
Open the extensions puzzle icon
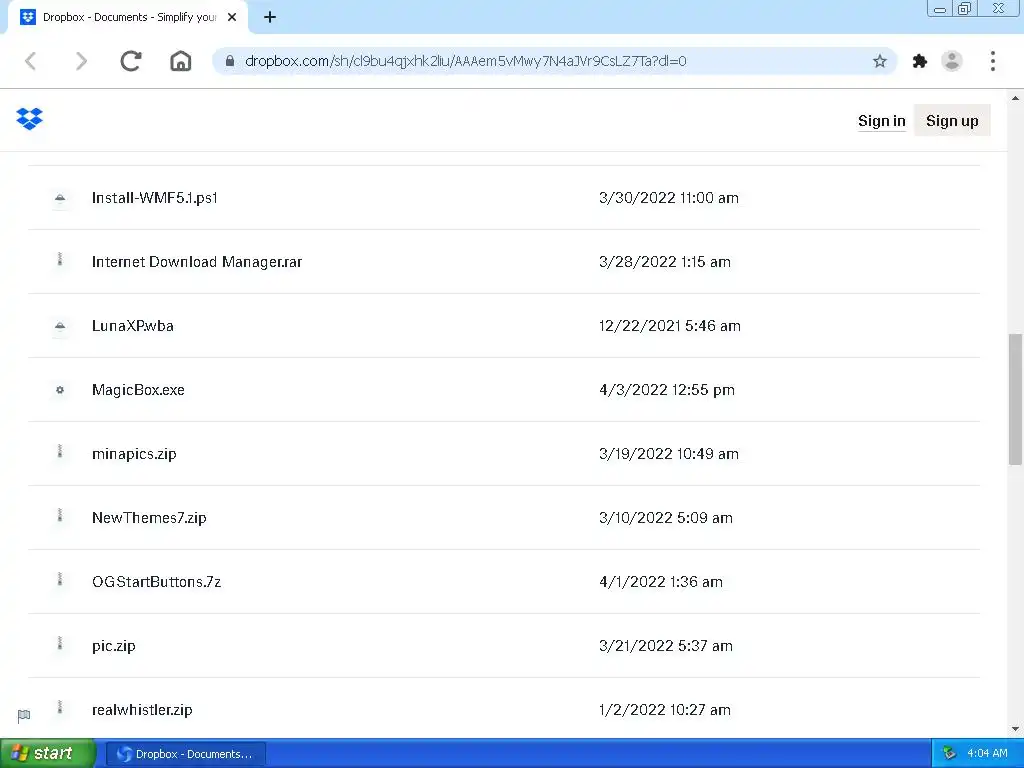(x=920, y=61)
